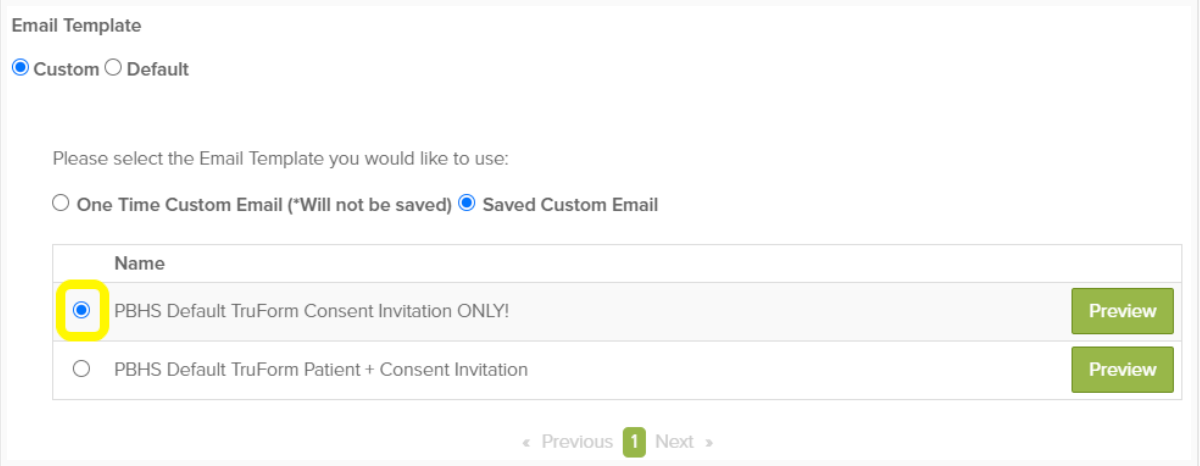Select the Consent Invitation ONLY! row radio
Image resolution: width=1200 pixels, height=466 pixels.
click(x=82, y=311)
